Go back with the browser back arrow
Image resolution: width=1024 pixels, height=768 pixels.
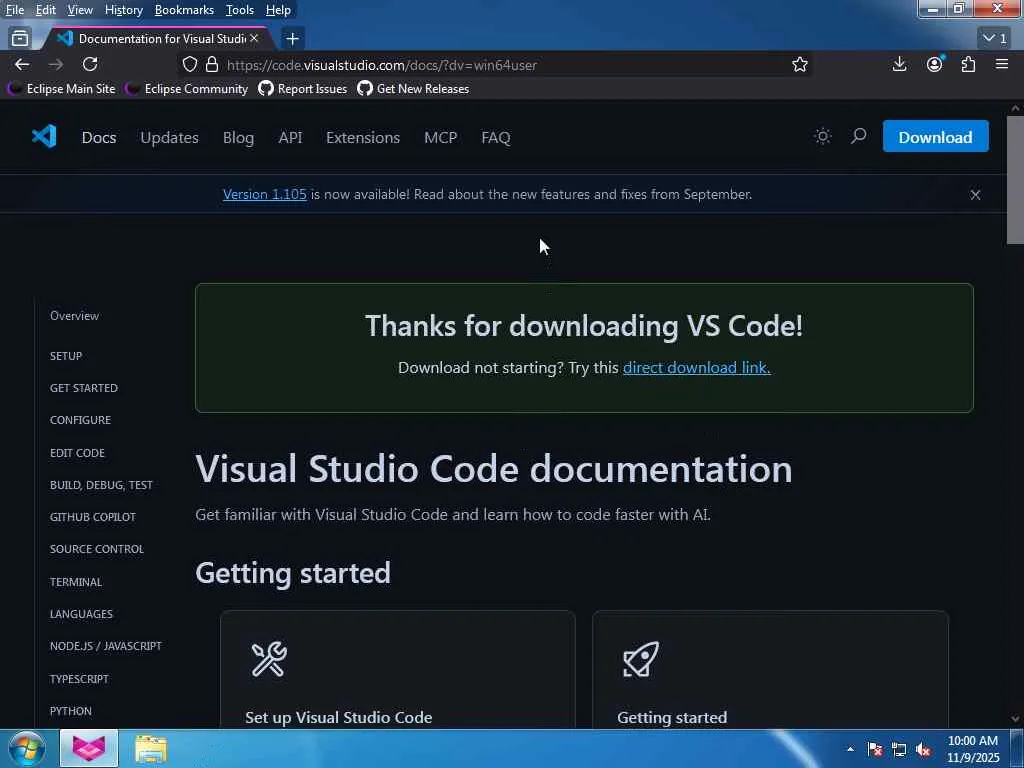pos(22,64)
